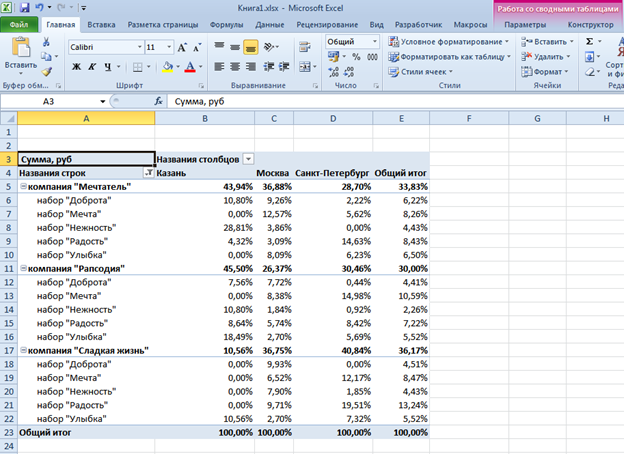Image resolution: width=624 pixels, height=454 pixels.
Task: Click the Save icon in quick access toolbar
Action: [22, 7]
